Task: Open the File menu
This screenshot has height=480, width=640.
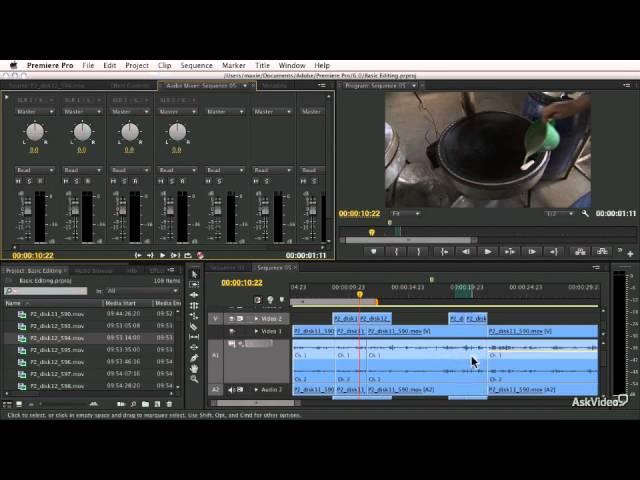Action: (88, 65)
